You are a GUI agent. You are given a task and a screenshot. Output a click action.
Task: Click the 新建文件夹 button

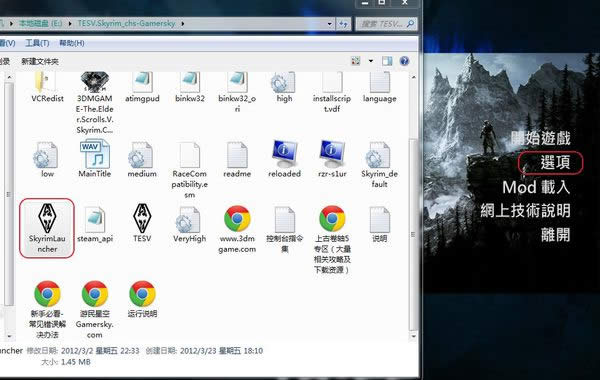(x=40, y=61)
